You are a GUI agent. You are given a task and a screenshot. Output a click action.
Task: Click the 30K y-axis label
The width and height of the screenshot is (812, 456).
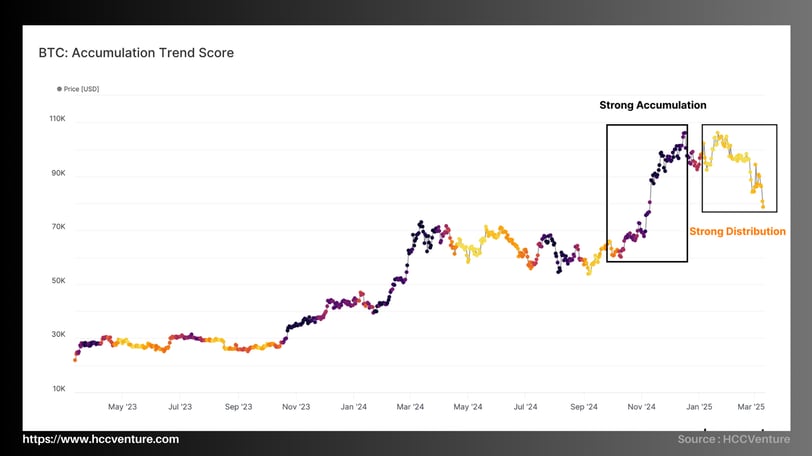58,335
